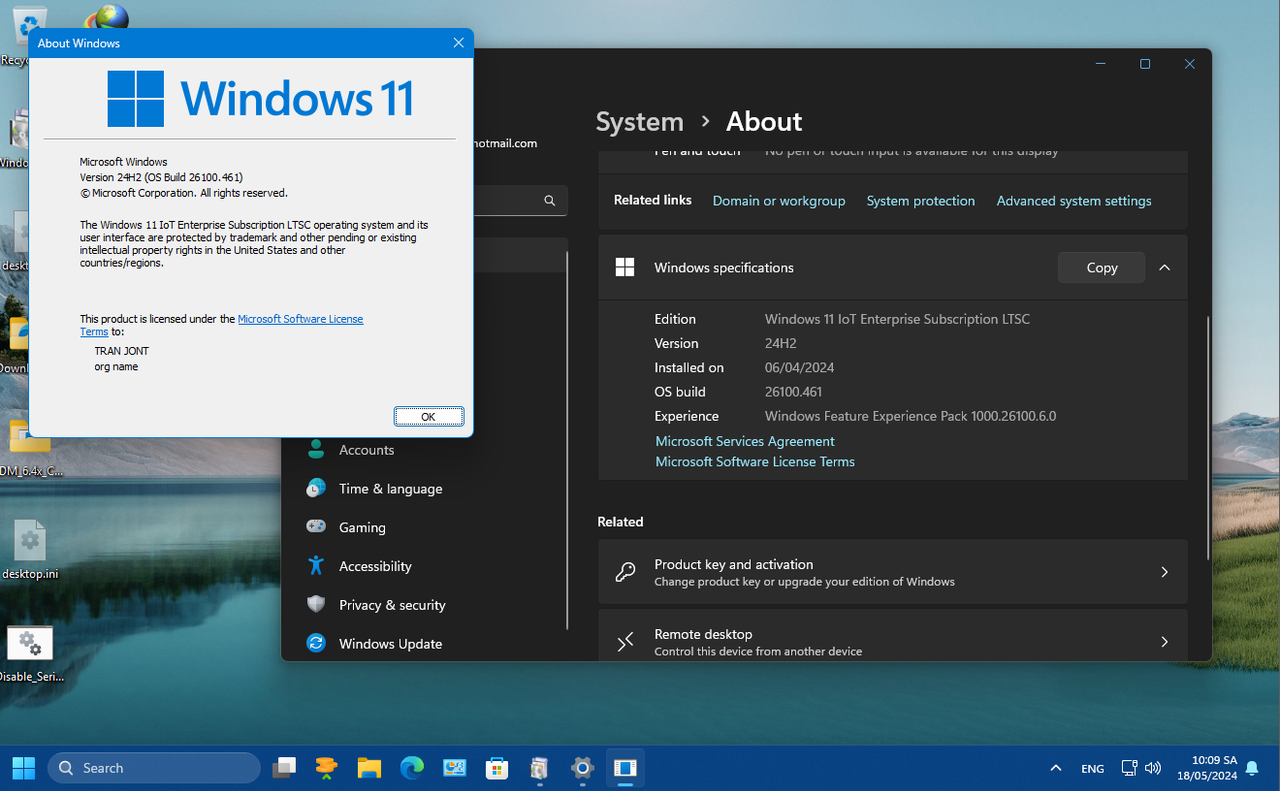The image size is (1280, 791).
Task: Open the Microsoft Services Agreement link
Action: [x=745, y=441]
